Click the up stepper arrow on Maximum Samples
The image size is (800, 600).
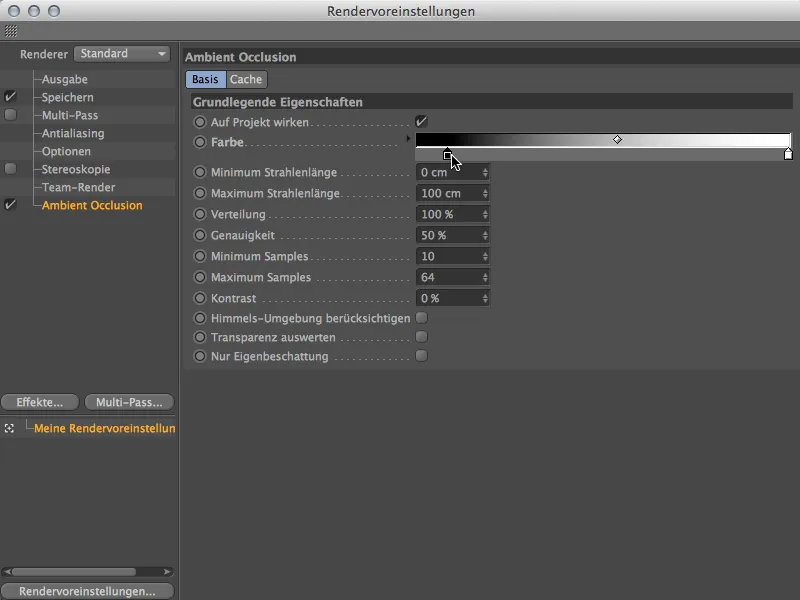484,273
